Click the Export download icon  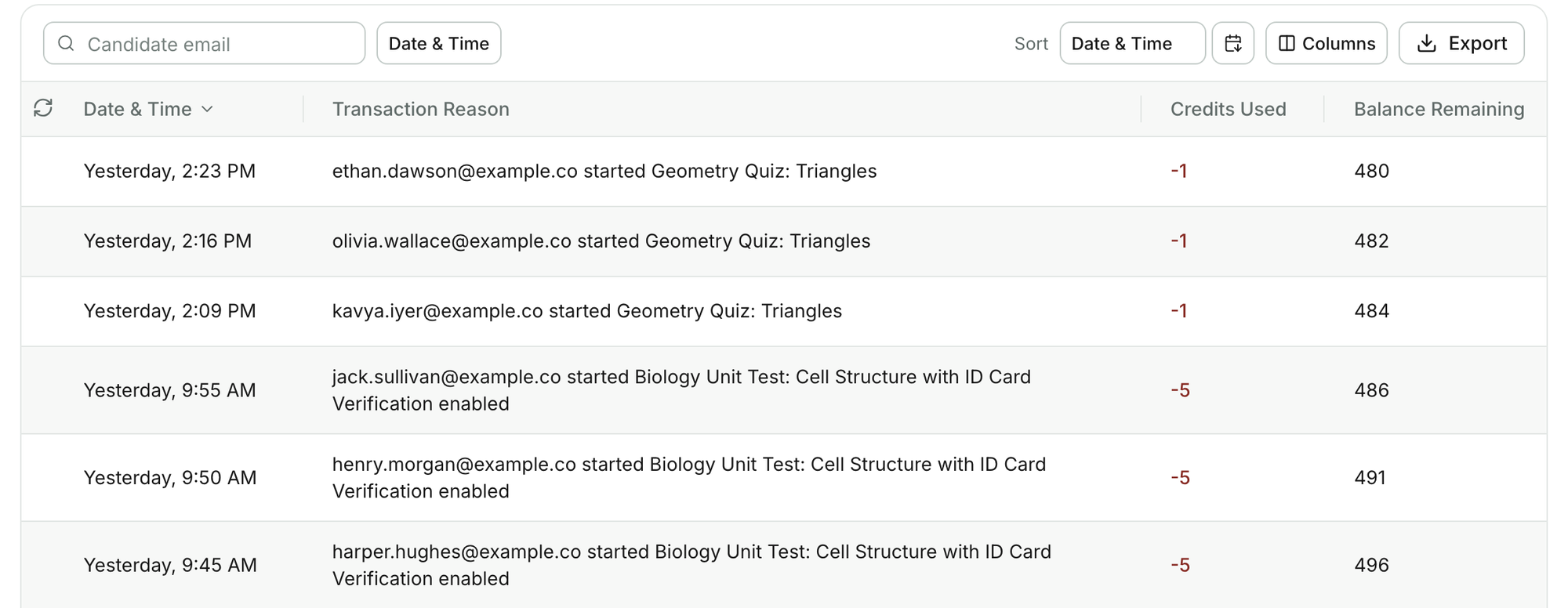coord(1427,43)
